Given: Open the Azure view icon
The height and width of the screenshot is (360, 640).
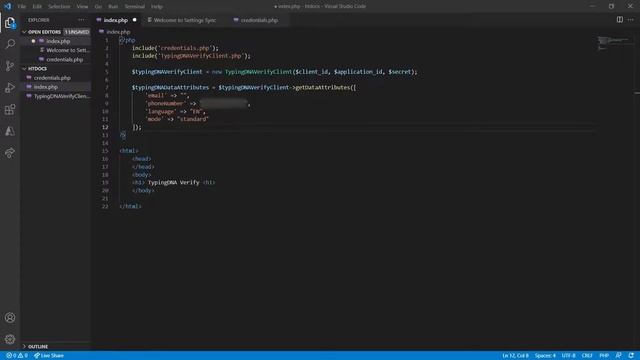Looking at the screenshot, I should point(10,131).
